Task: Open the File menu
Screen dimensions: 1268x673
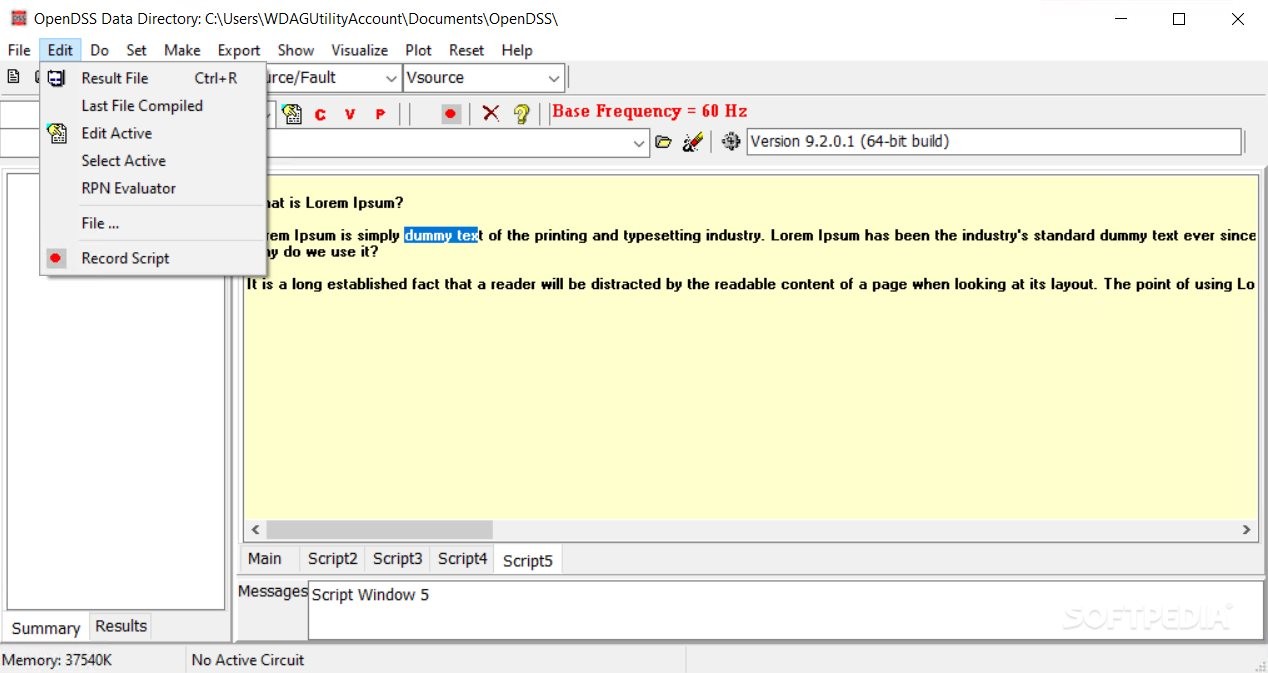Action: [x=19, y=50]
